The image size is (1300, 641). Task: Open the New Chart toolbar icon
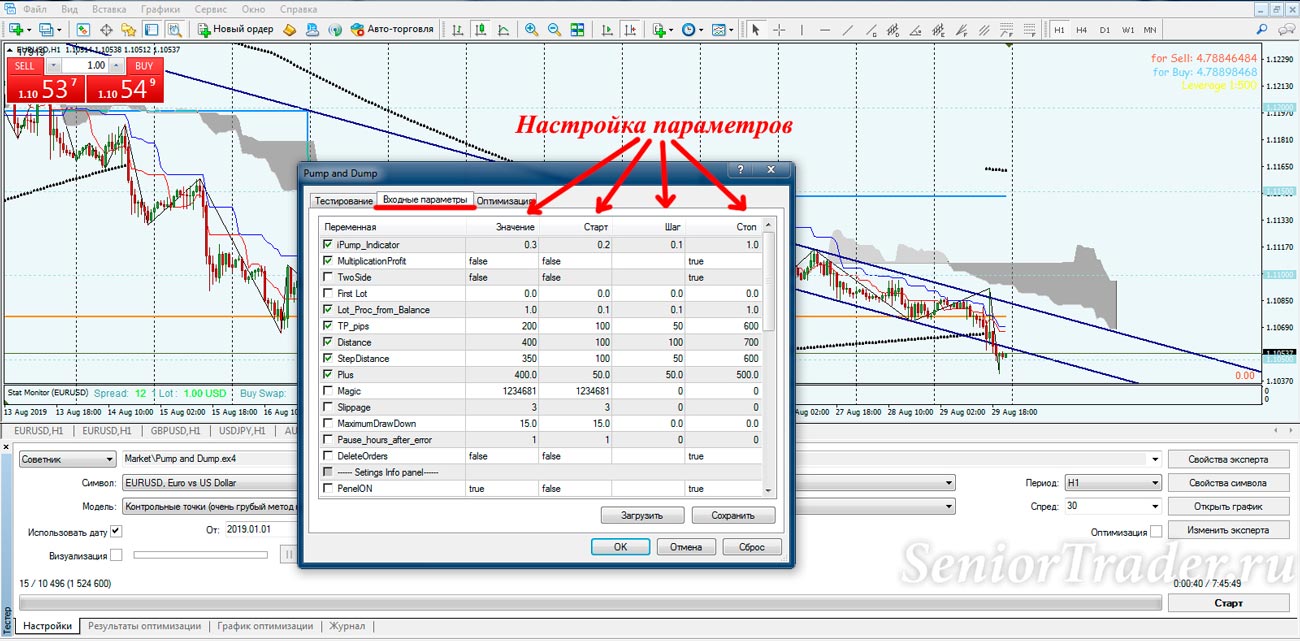pyautogui.click(x=17, y=30)
